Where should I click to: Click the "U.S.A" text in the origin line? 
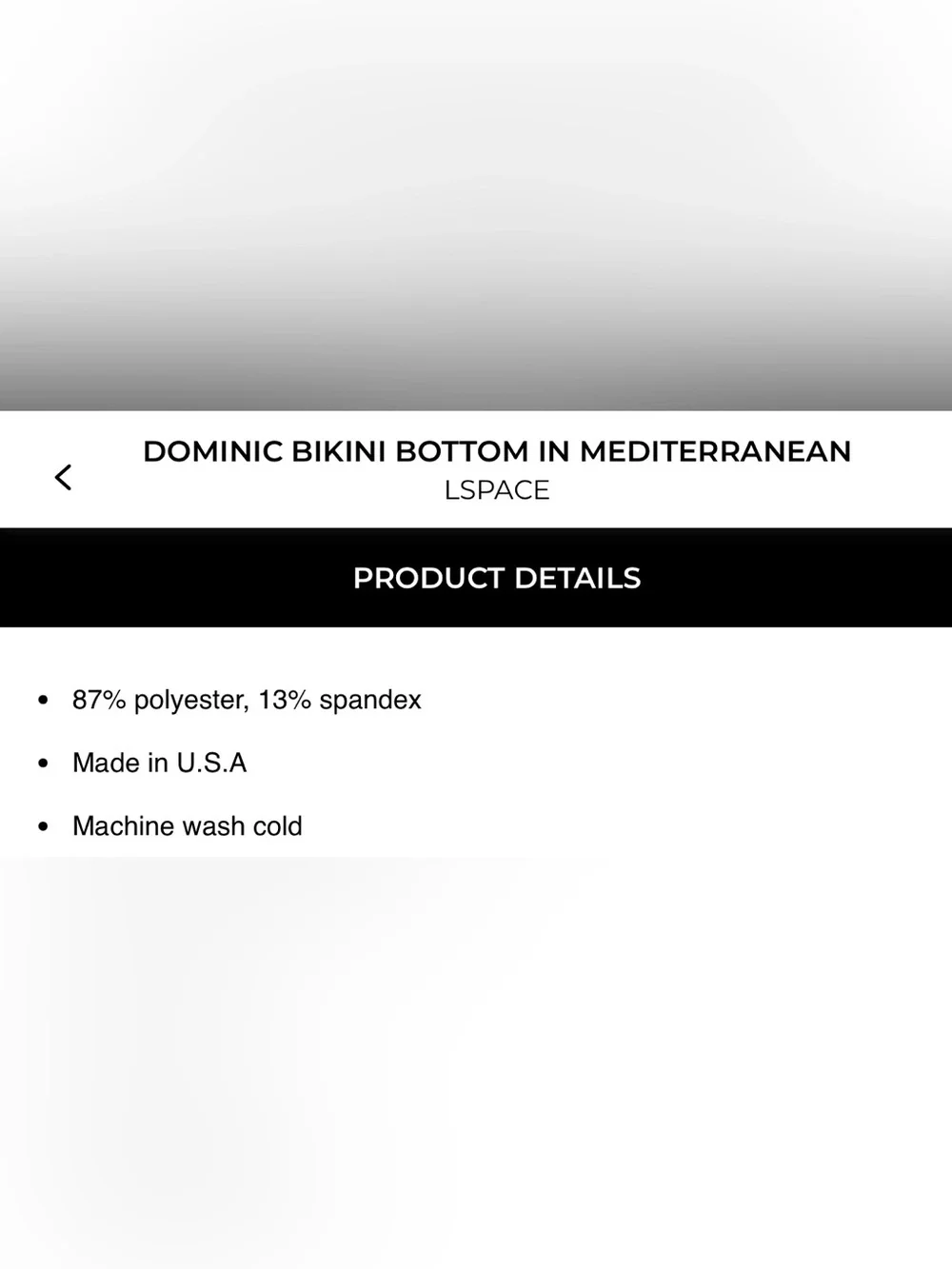211,763
